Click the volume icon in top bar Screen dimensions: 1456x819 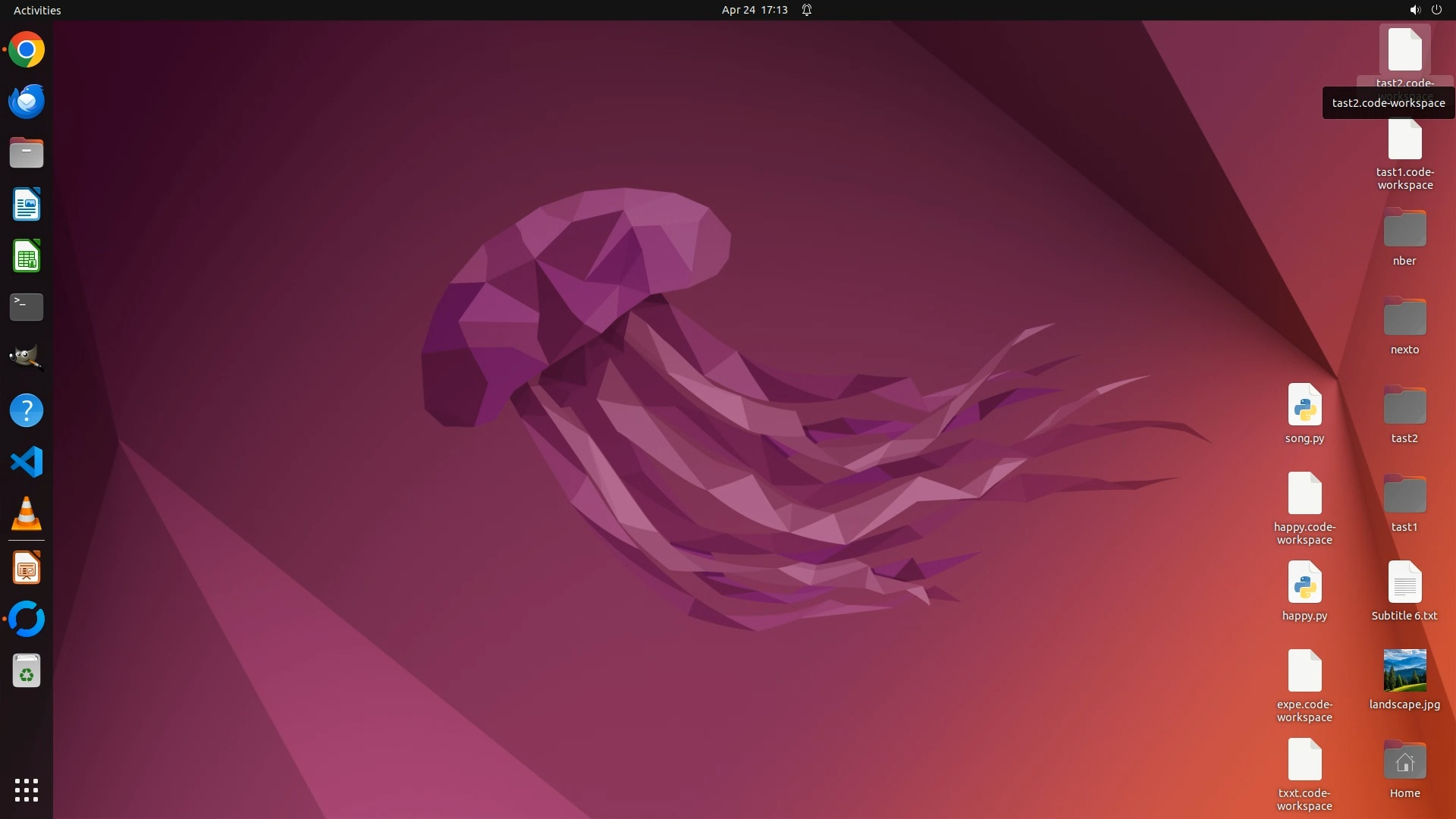coord(1414,10)
